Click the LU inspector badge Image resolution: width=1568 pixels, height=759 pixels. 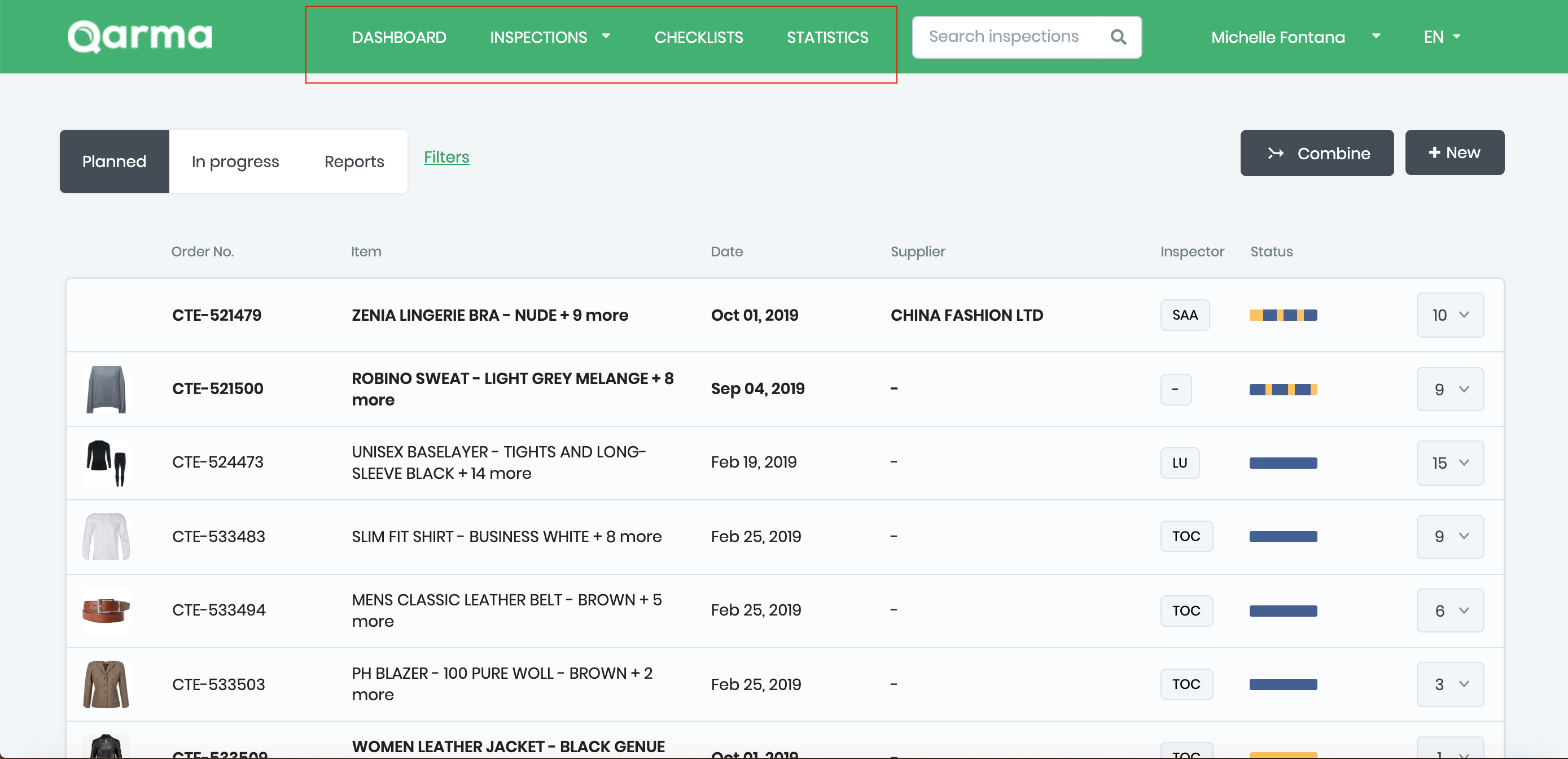click(x=1179, y=463)
